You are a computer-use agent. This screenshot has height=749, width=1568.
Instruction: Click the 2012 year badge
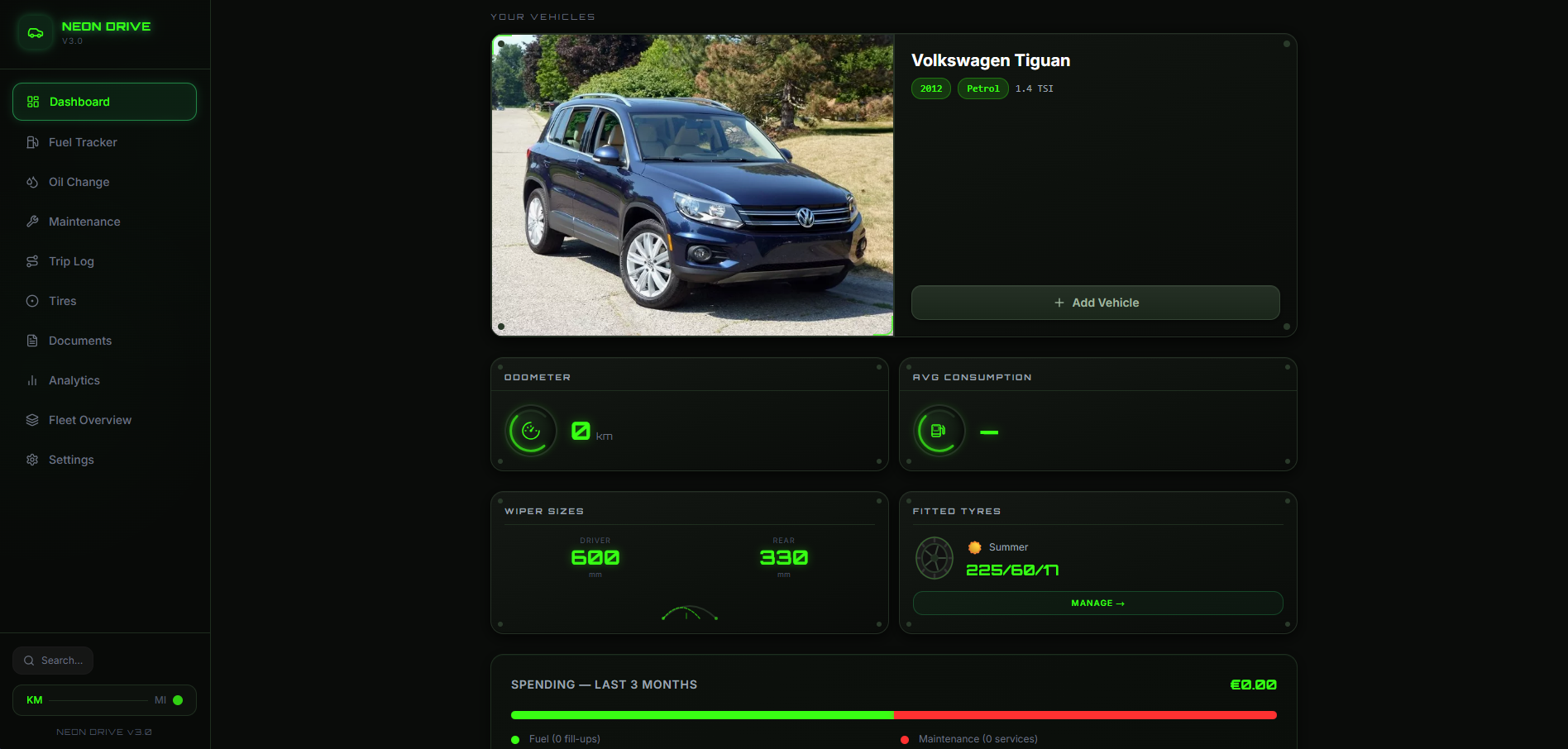(931, 88)
